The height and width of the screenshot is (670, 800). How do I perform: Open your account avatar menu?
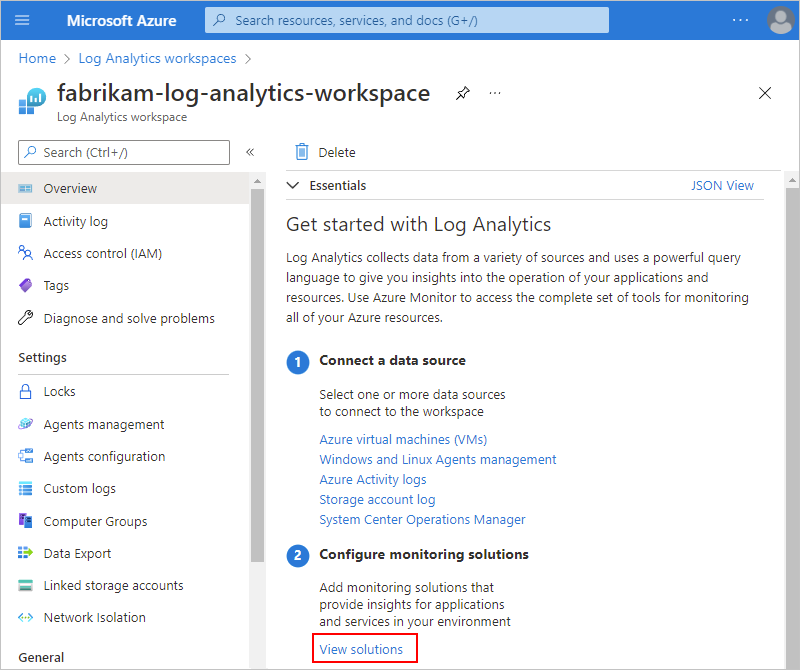[780, 20]
